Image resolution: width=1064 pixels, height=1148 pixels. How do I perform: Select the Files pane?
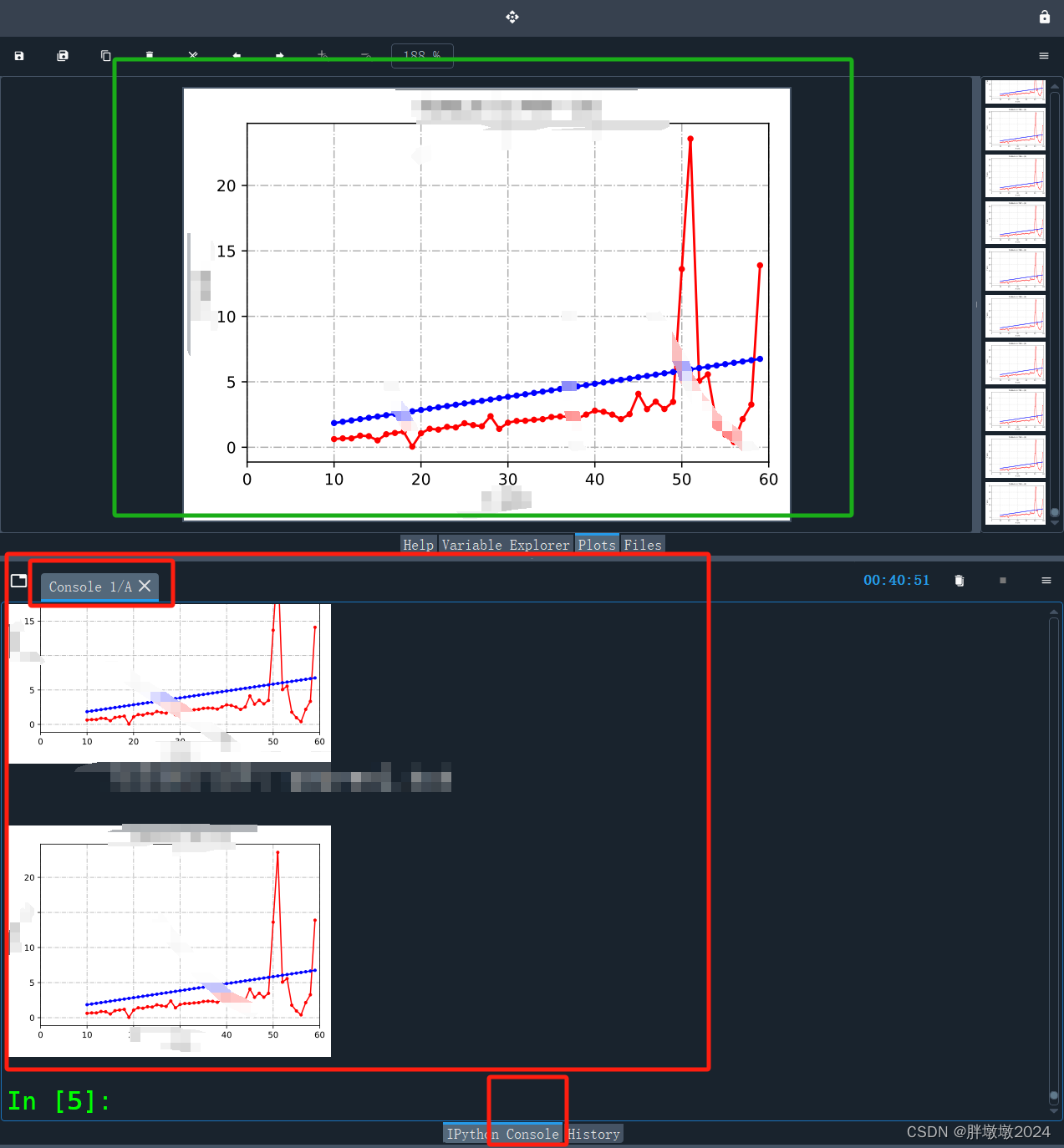642,545
